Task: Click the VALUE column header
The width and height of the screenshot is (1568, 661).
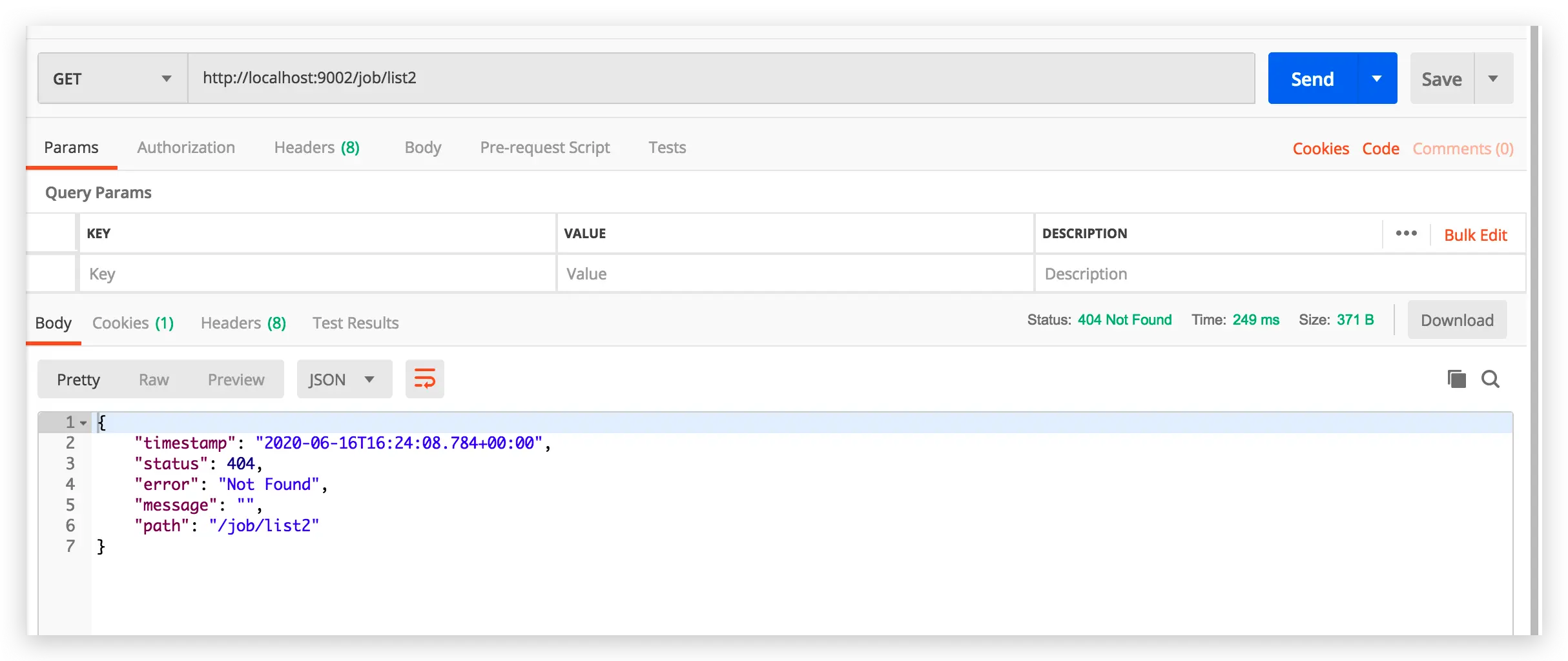Action: click(584, 233)
